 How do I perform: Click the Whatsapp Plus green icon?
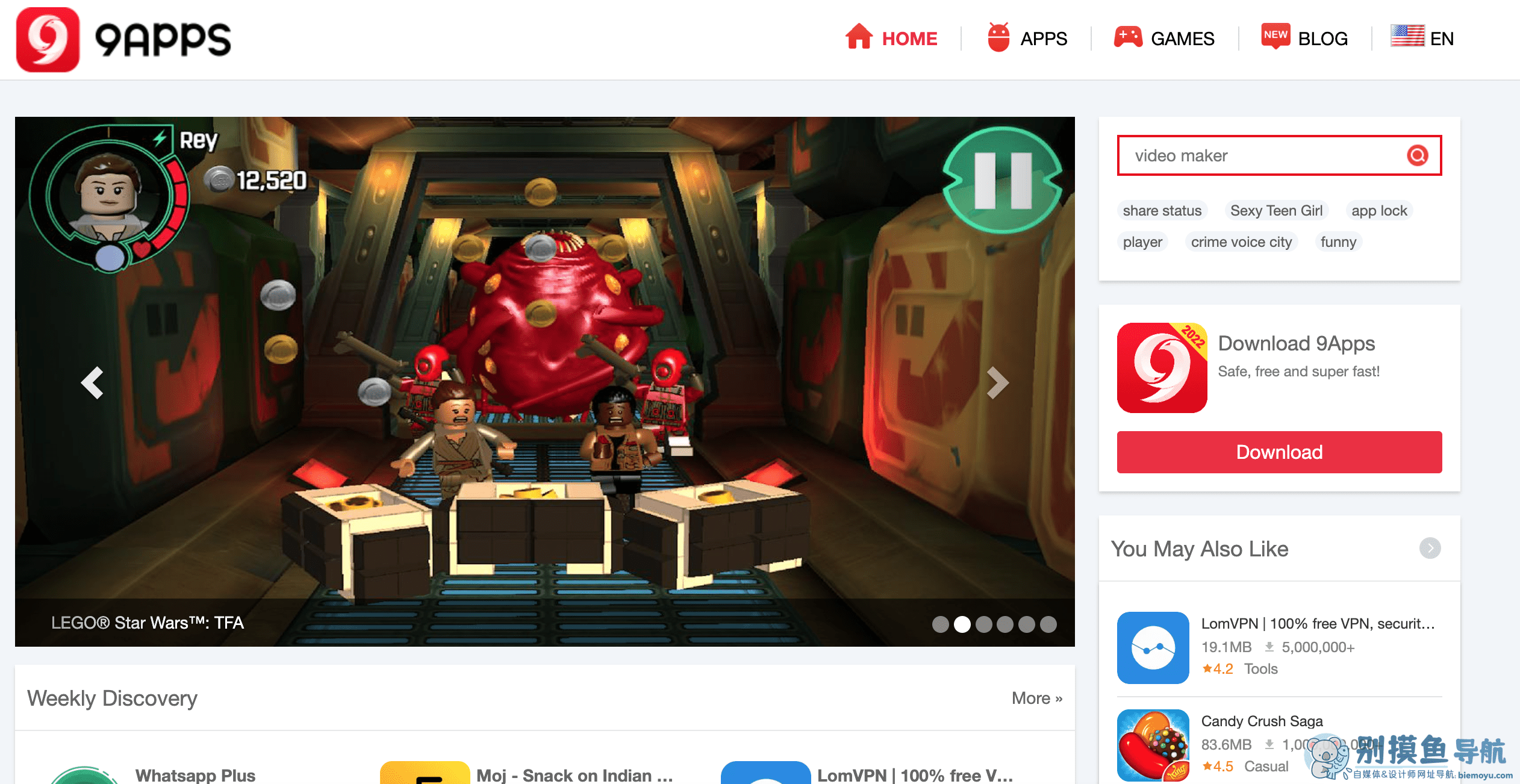point(84,775)
